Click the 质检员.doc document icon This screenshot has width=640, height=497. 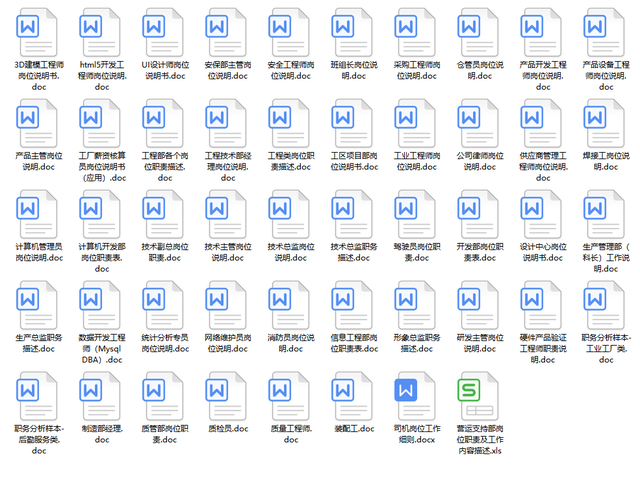(225, 396)
